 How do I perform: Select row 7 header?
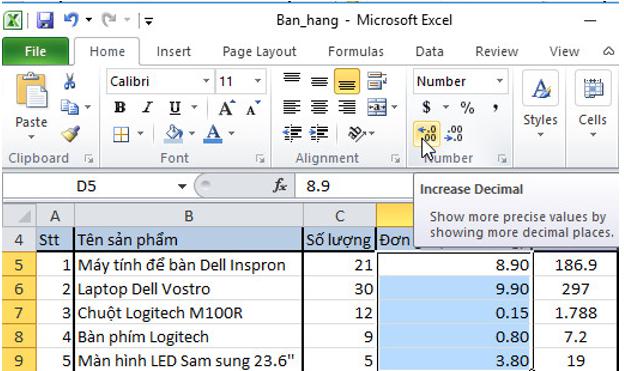tap(19, 313)
